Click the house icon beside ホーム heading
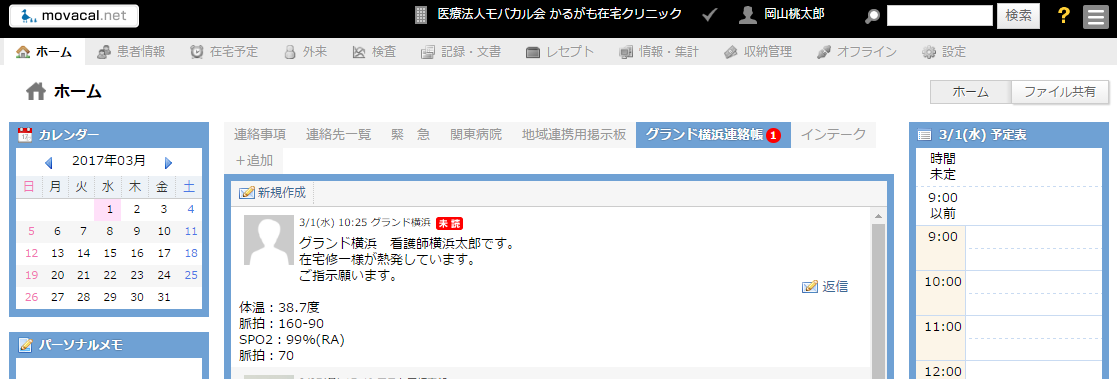The image size is (1117, 379). [36, 91]
